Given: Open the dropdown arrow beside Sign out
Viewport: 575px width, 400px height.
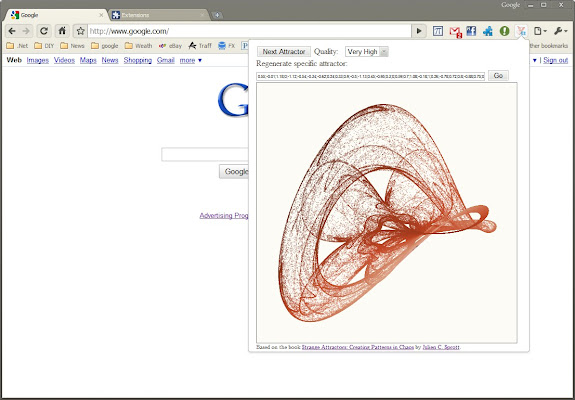Looking at the screenshot, I should click(x=535, y=60).
